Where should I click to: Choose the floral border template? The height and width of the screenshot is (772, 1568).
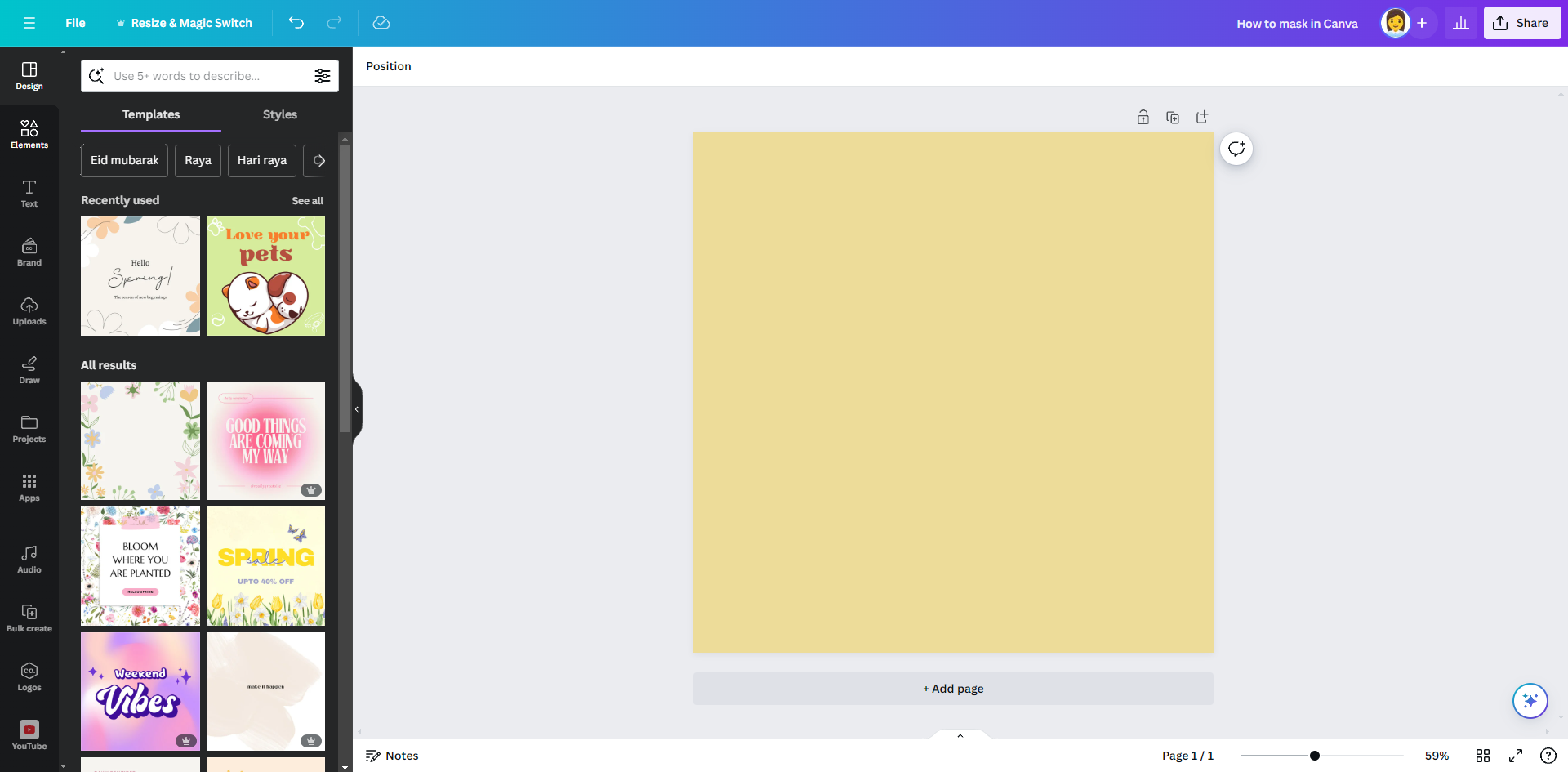click(x=140, y=440)
